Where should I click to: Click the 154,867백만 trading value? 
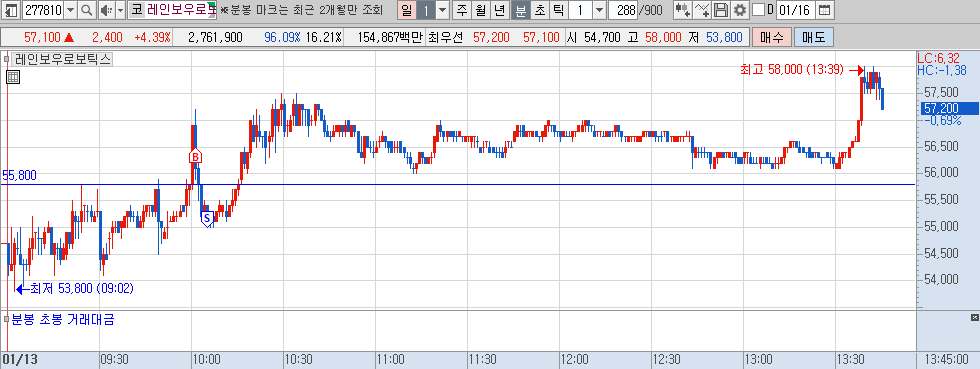pyautogui.click(x=390, y=38)
